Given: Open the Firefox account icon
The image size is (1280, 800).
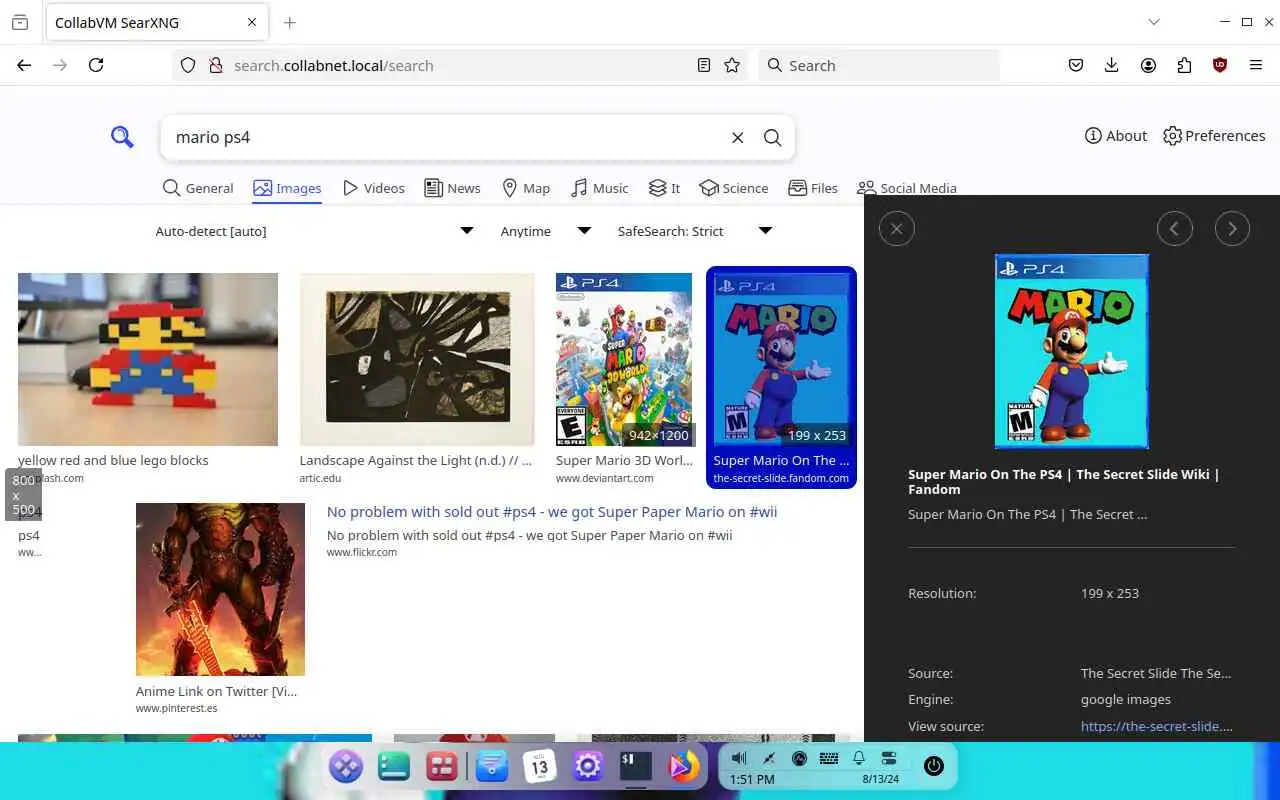Looking at the screenshot, I should [x=1148, y=65].
